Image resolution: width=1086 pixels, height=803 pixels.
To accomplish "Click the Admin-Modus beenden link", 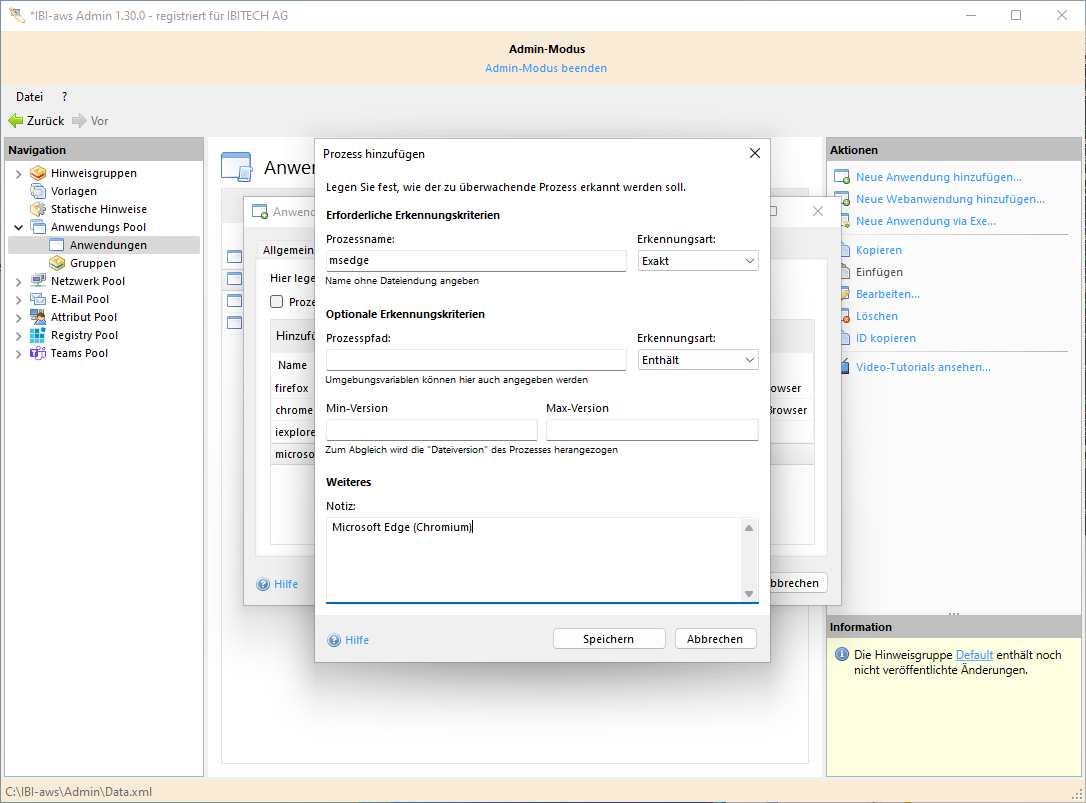I will (546, 68).
